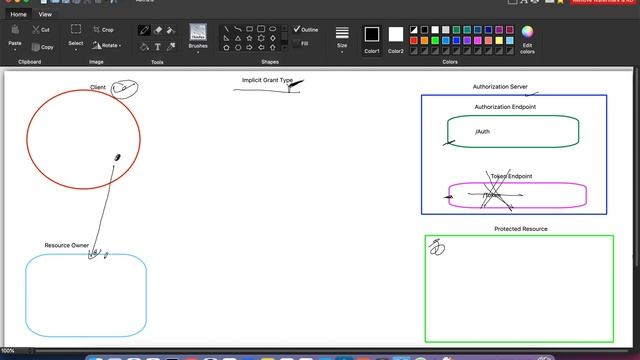The image size is (640, 360).
Task: Open the Paste dropdown arrow
Action: [x=15, y=50]
